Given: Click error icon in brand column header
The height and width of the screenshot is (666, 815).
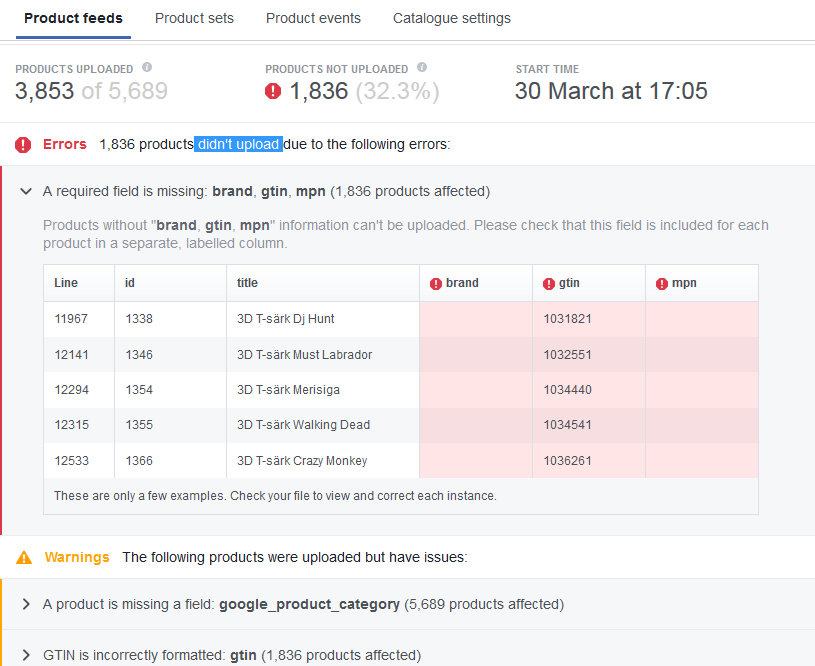Looking at the screenshot, I should (x=436, y=284).
